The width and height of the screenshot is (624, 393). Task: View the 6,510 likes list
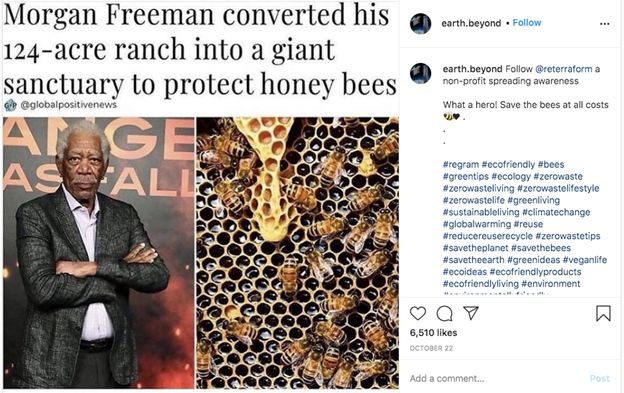coord(433,333)
